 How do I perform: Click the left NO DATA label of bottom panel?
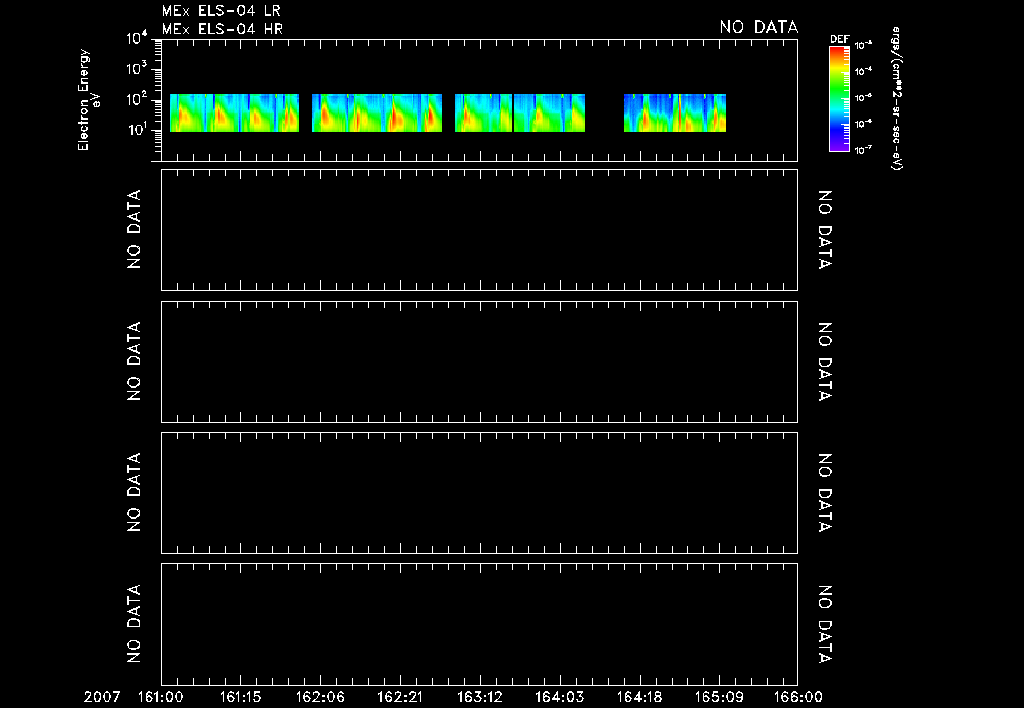click(134, 624)
